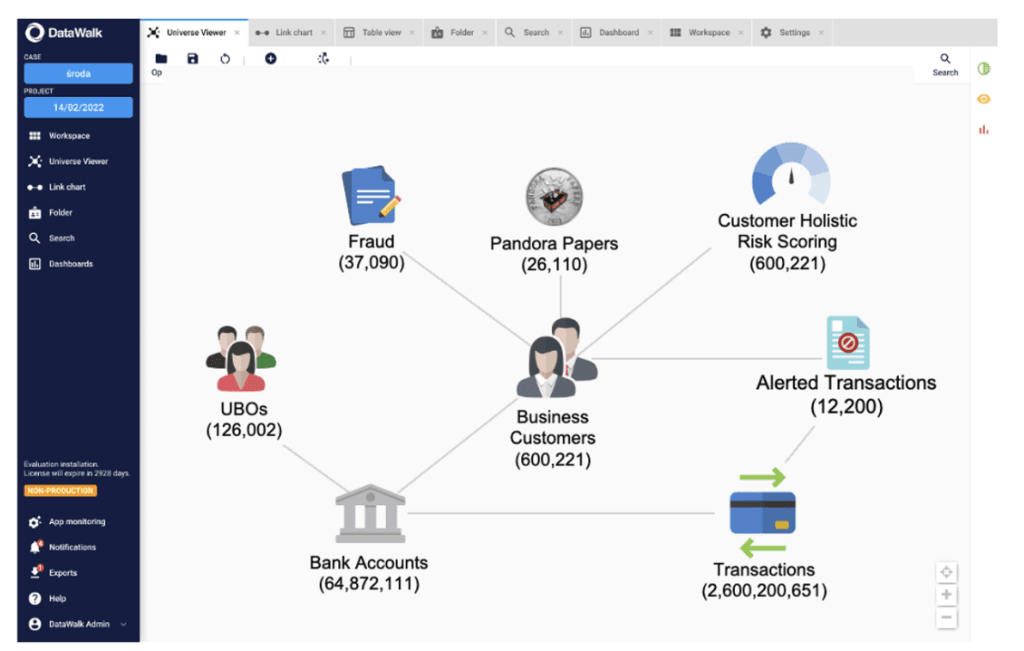1024x651 pixels.
Task: Click the refresh history icon in the toolbar
Action: [x=225, y=59]
